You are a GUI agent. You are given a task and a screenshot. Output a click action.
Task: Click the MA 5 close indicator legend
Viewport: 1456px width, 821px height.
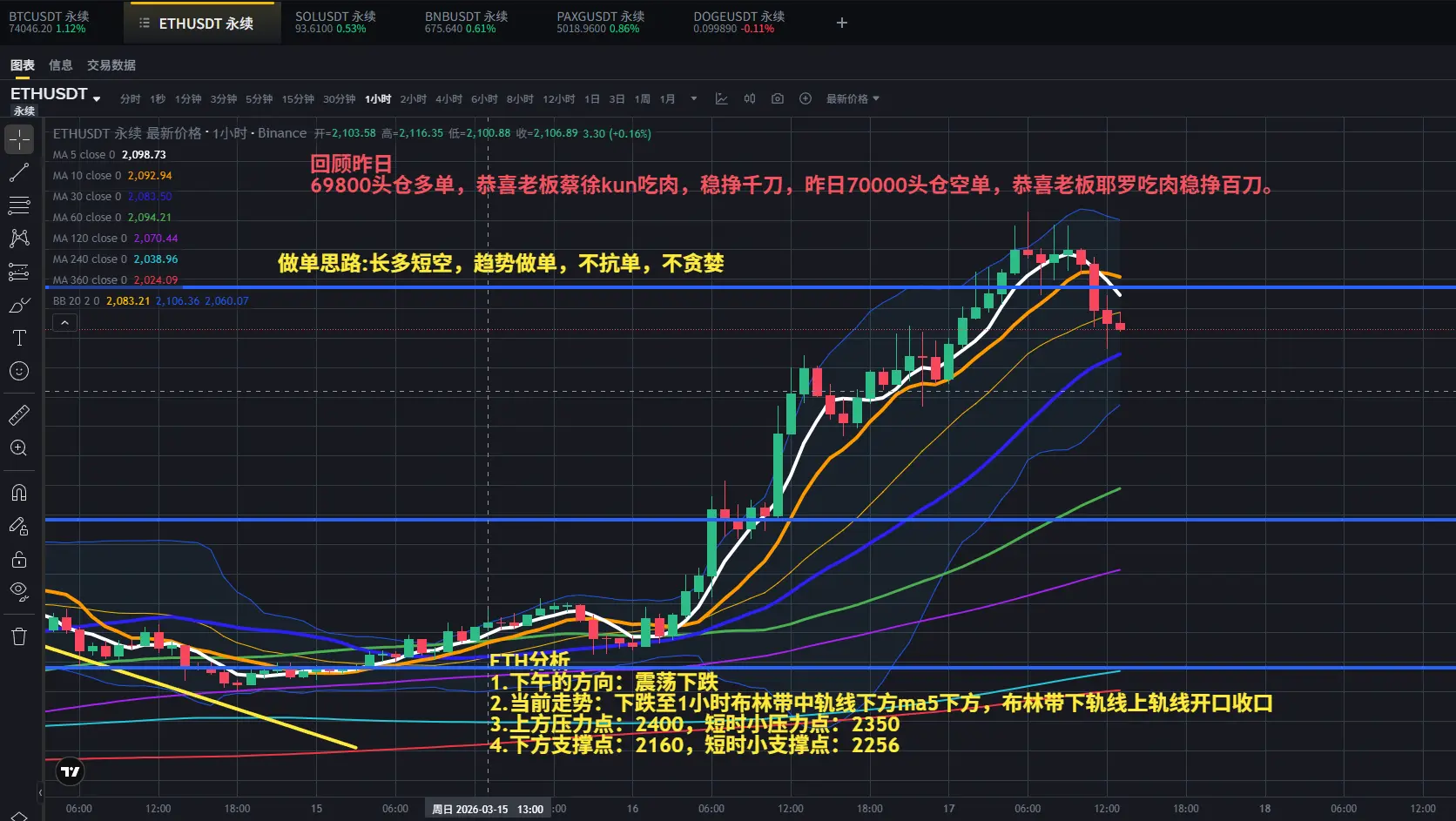(110, 154)
